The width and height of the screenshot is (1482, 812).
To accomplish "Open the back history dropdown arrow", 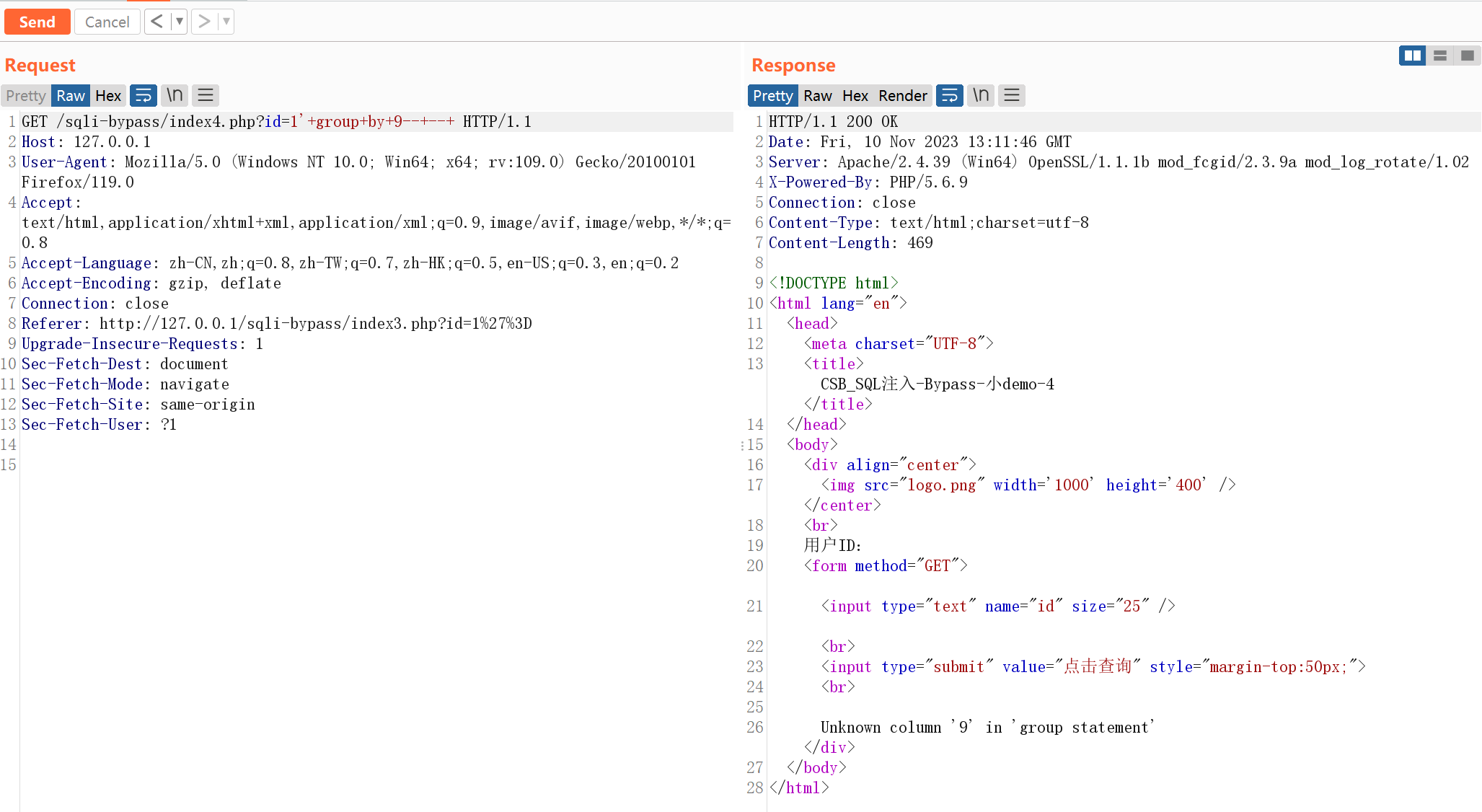I will (180, 22).
